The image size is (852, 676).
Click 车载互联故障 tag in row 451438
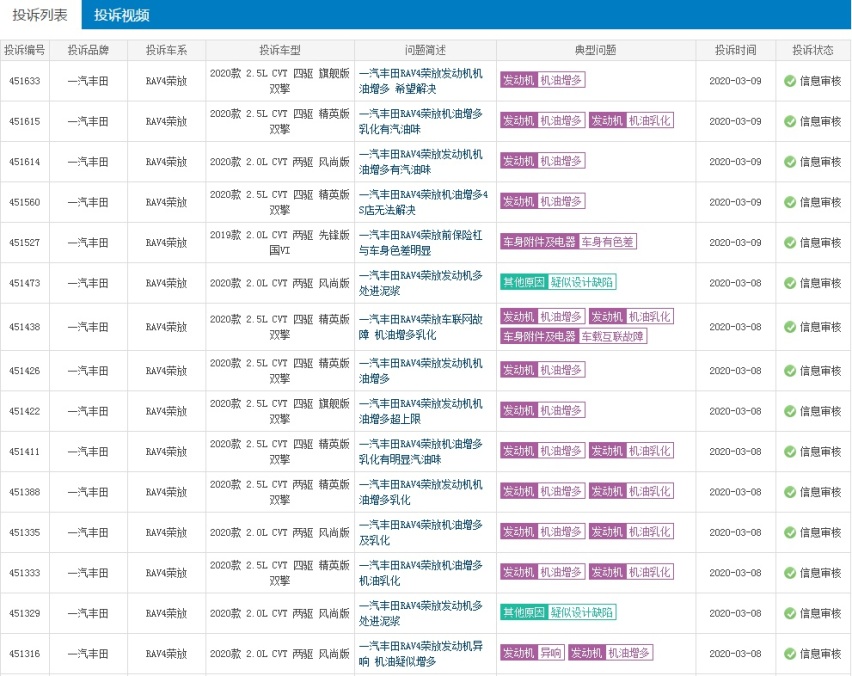(x=612, y=336)
